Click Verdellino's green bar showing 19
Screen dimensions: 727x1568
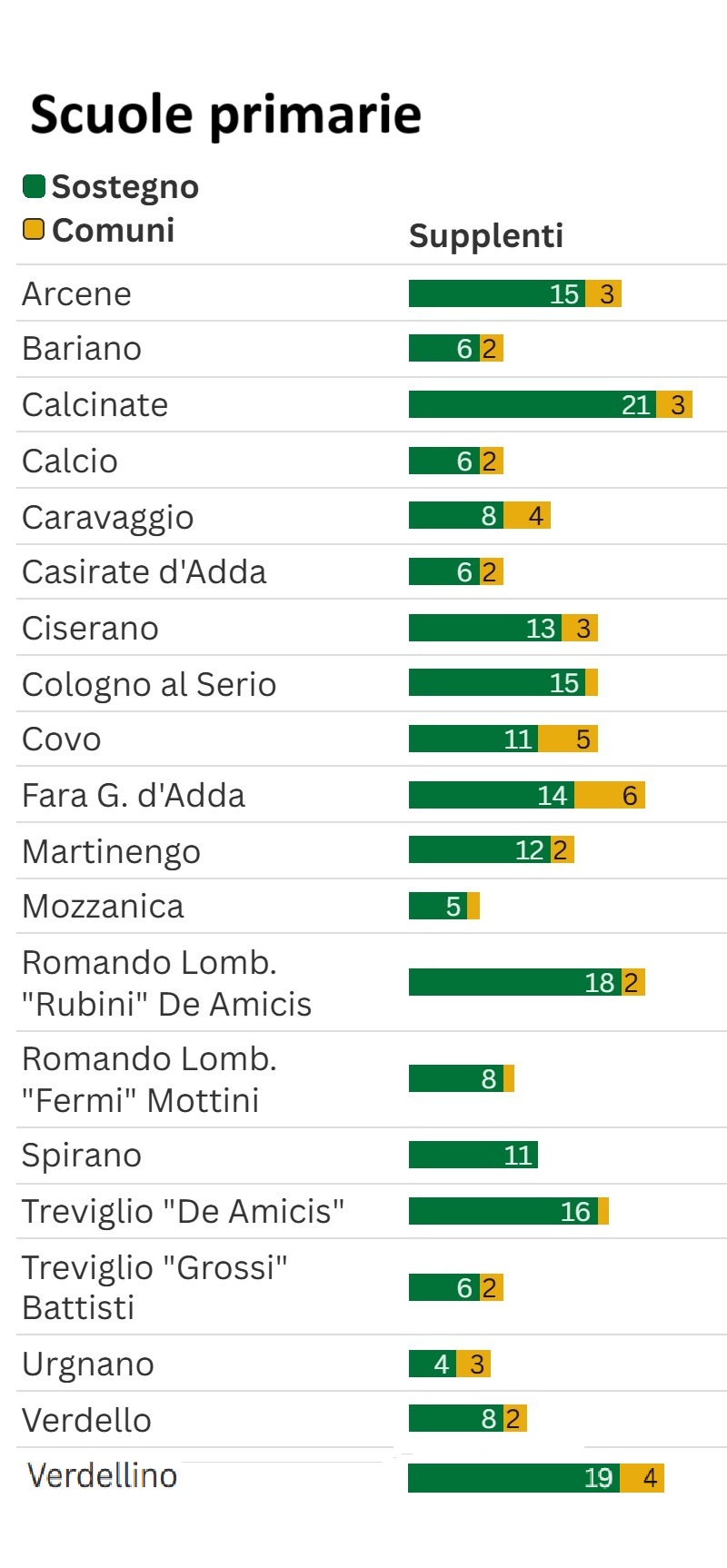click(513, 1478)
